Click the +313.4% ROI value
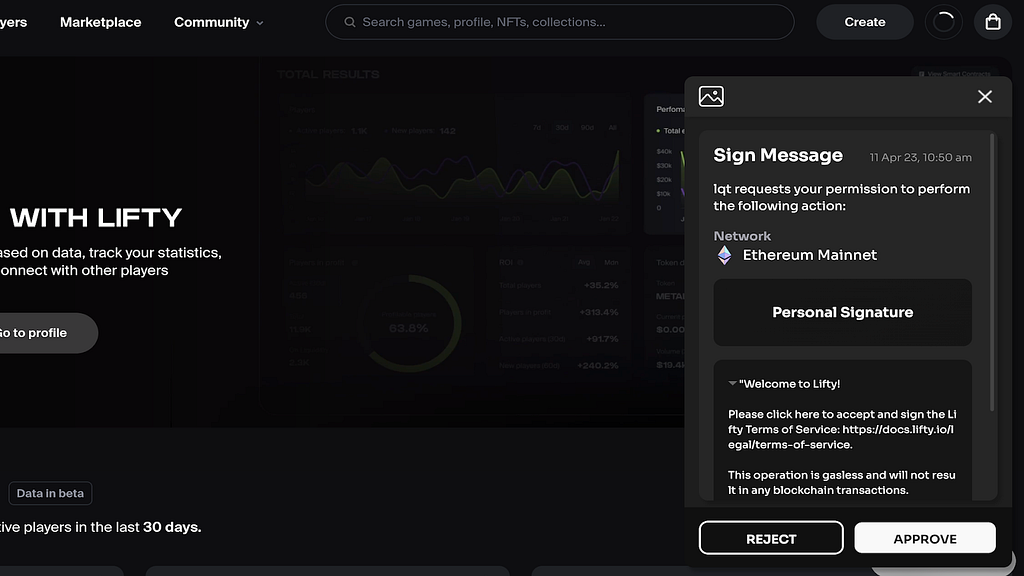1024x576 pixels. (598, 312)
